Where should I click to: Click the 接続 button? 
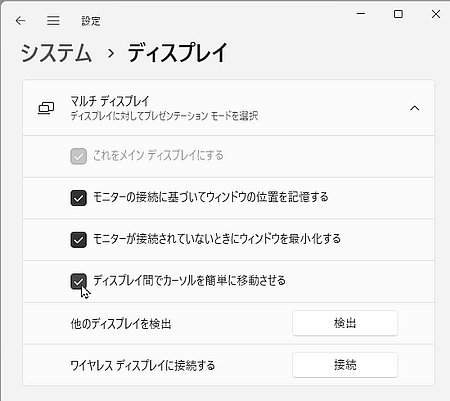click(x=345, y=365)
